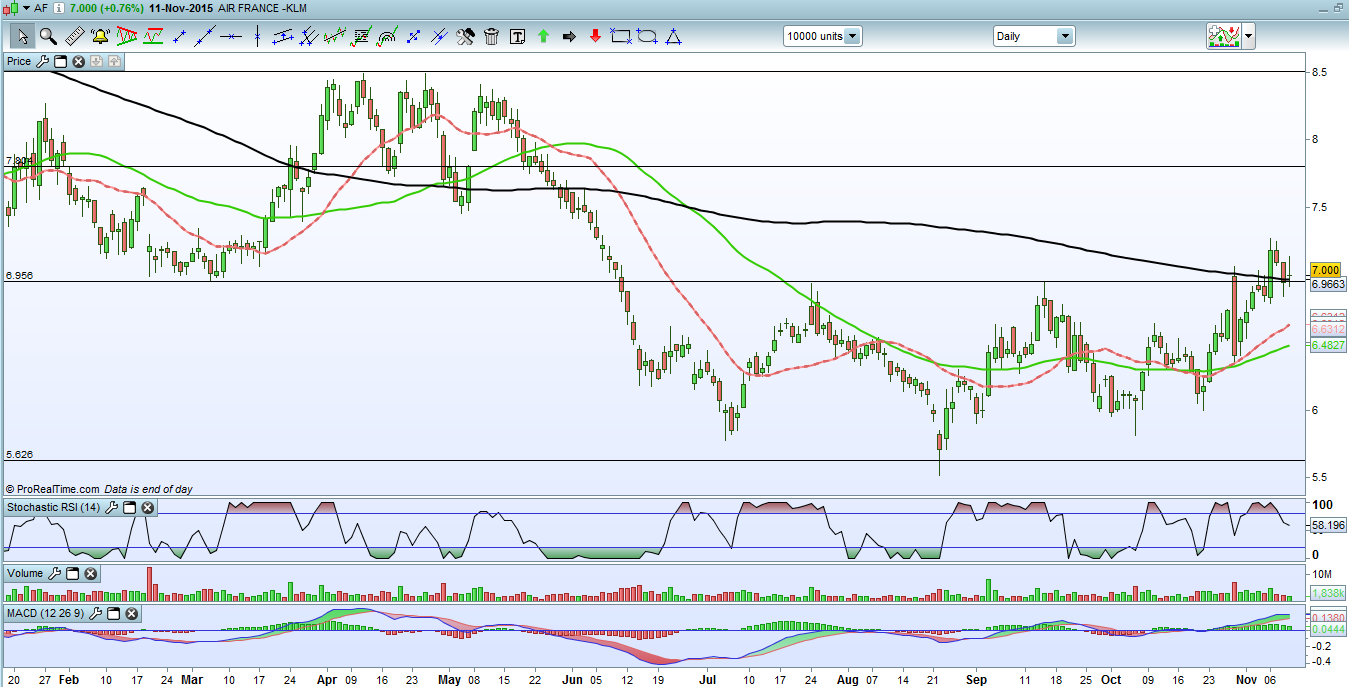
Task: Select the rectangle drawing tool
Action: coord(621,37)
